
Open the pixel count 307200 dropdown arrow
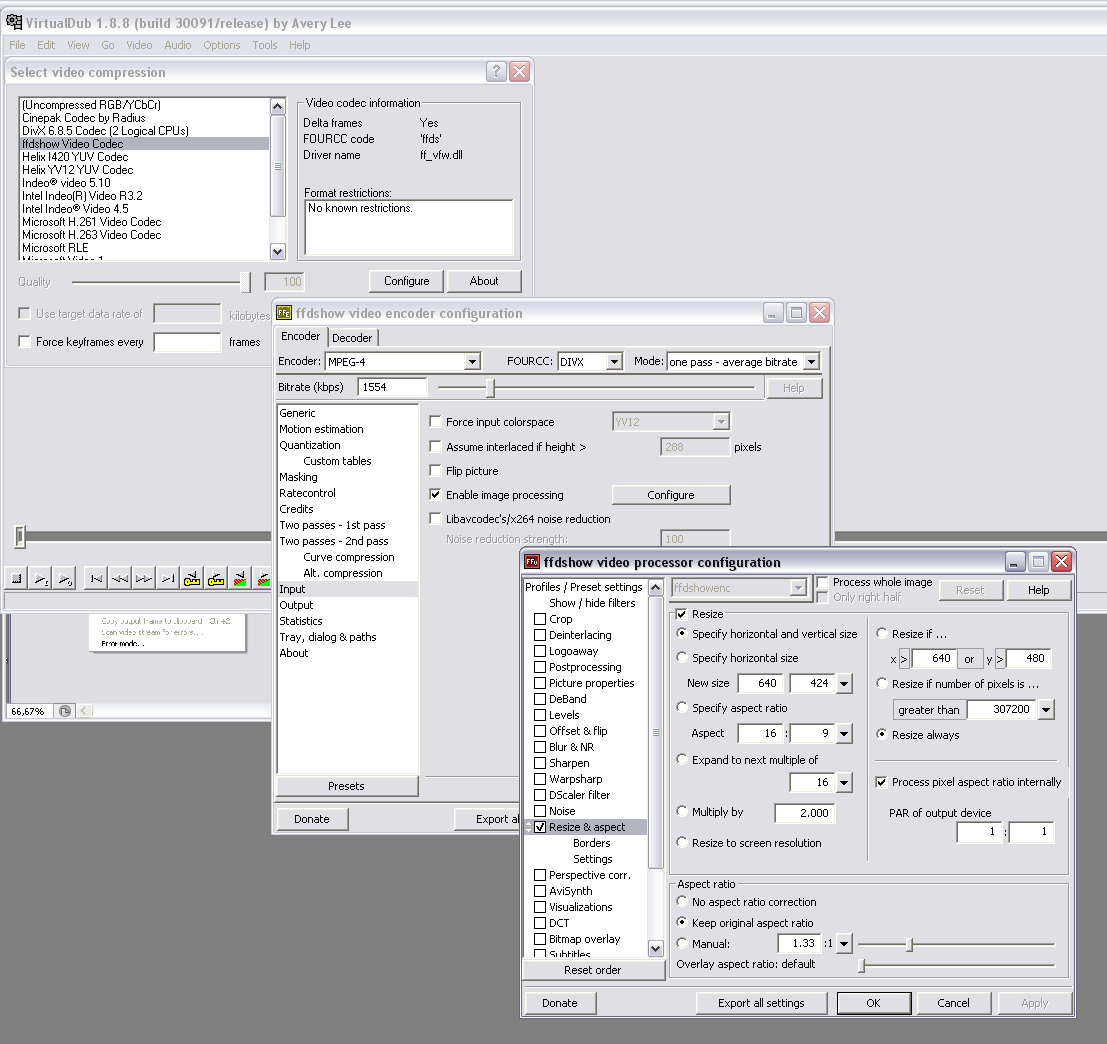(x=1046, y=709)
